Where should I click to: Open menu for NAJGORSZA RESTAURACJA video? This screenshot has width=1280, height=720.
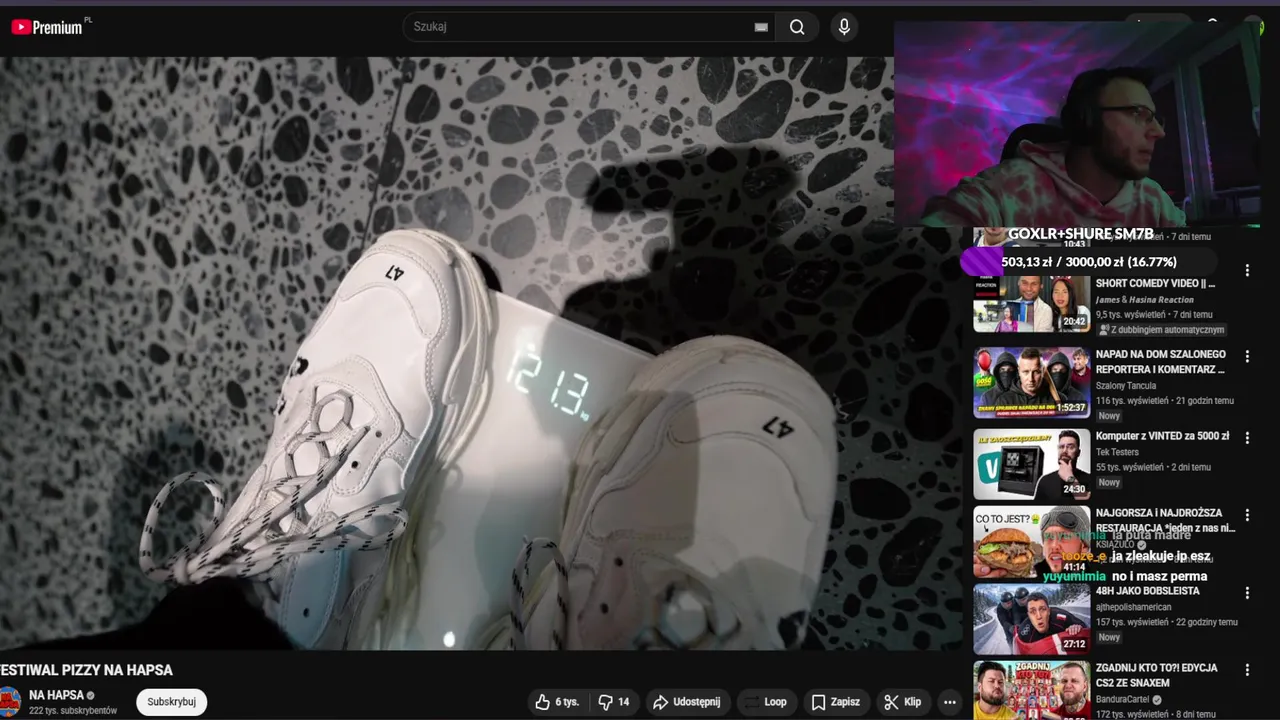pos(1247,515)
